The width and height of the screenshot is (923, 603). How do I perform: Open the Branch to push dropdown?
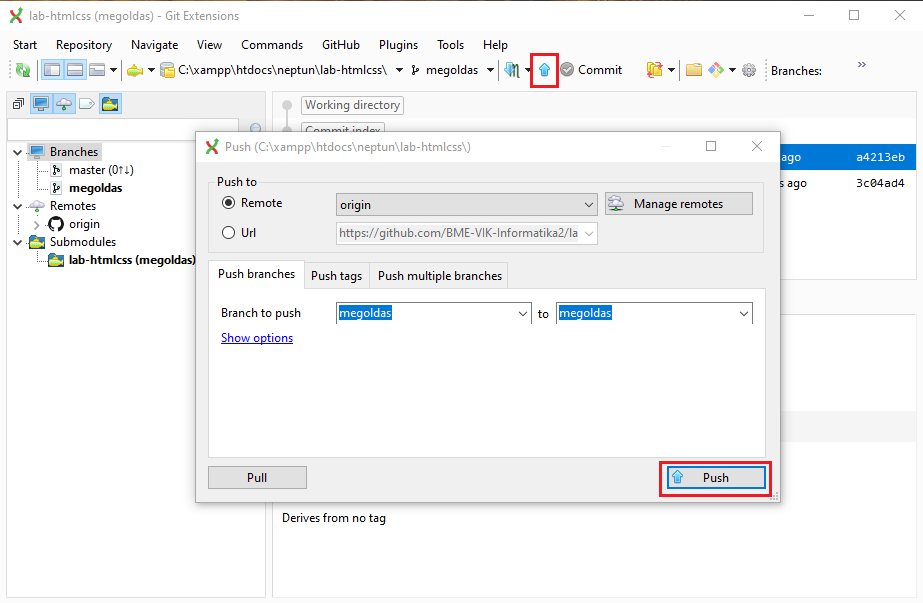tap(523, 314)
